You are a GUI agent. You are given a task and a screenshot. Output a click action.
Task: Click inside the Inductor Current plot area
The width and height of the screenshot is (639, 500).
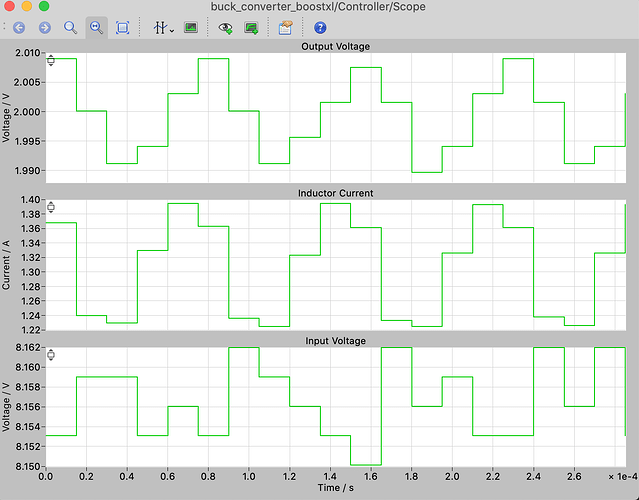pyautogui.click(x=335, y=265)
